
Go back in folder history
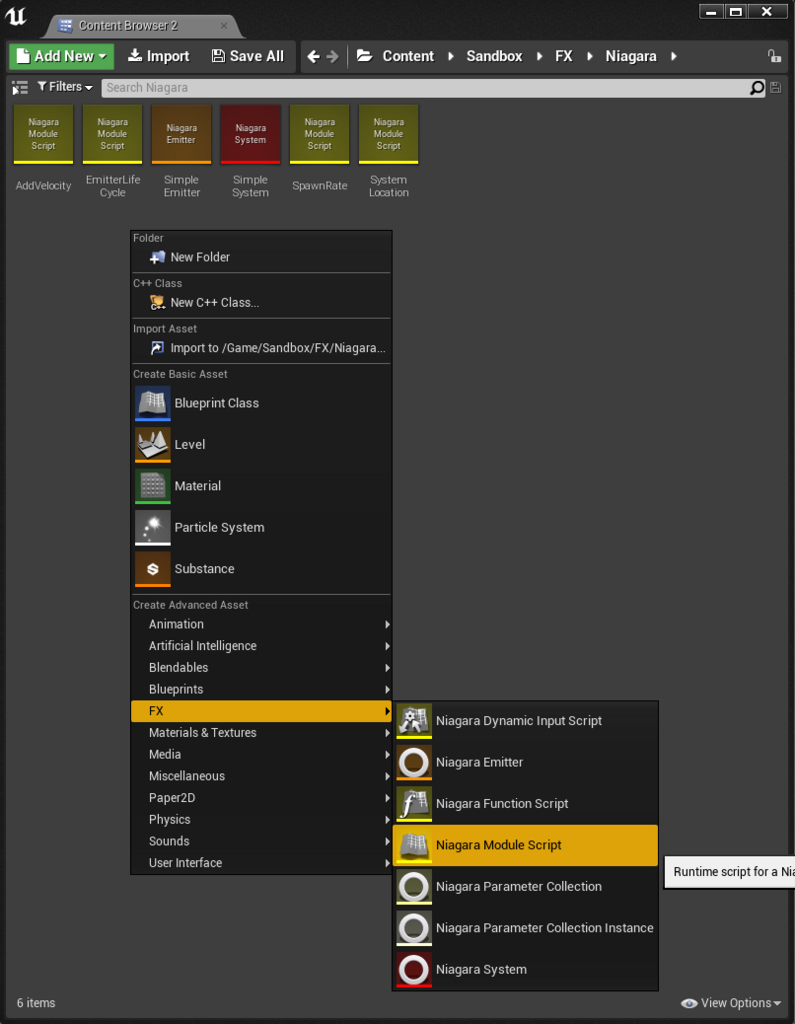click(314, 57)
